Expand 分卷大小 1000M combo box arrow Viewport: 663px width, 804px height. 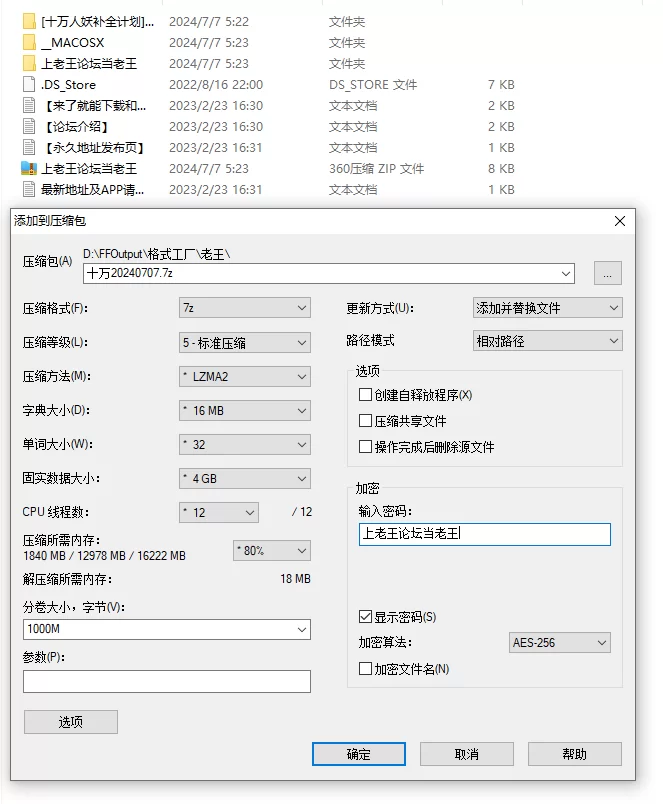(x=302, y=630)
